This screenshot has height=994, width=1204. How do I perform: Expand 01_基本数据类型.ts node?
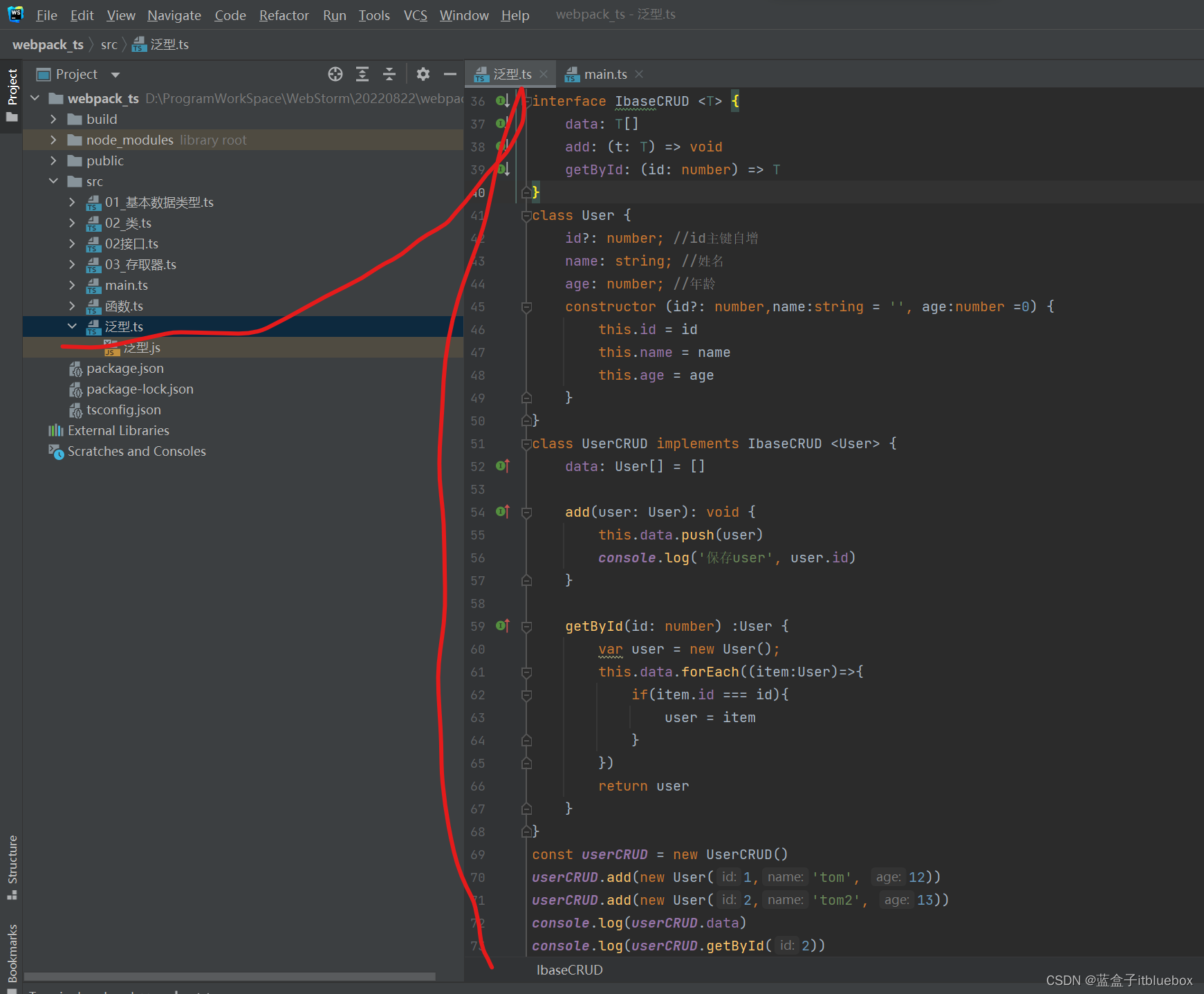[72, 202]
